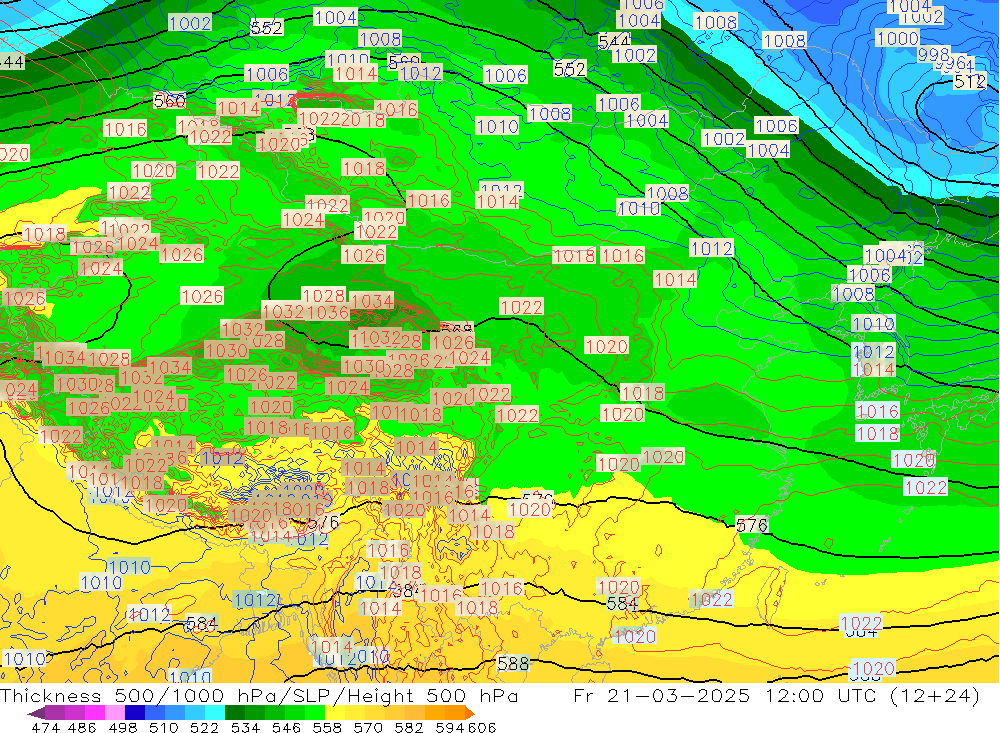Click the black 584 label below red 1020
Screen dimensions: 1000x733
point(622,603)
